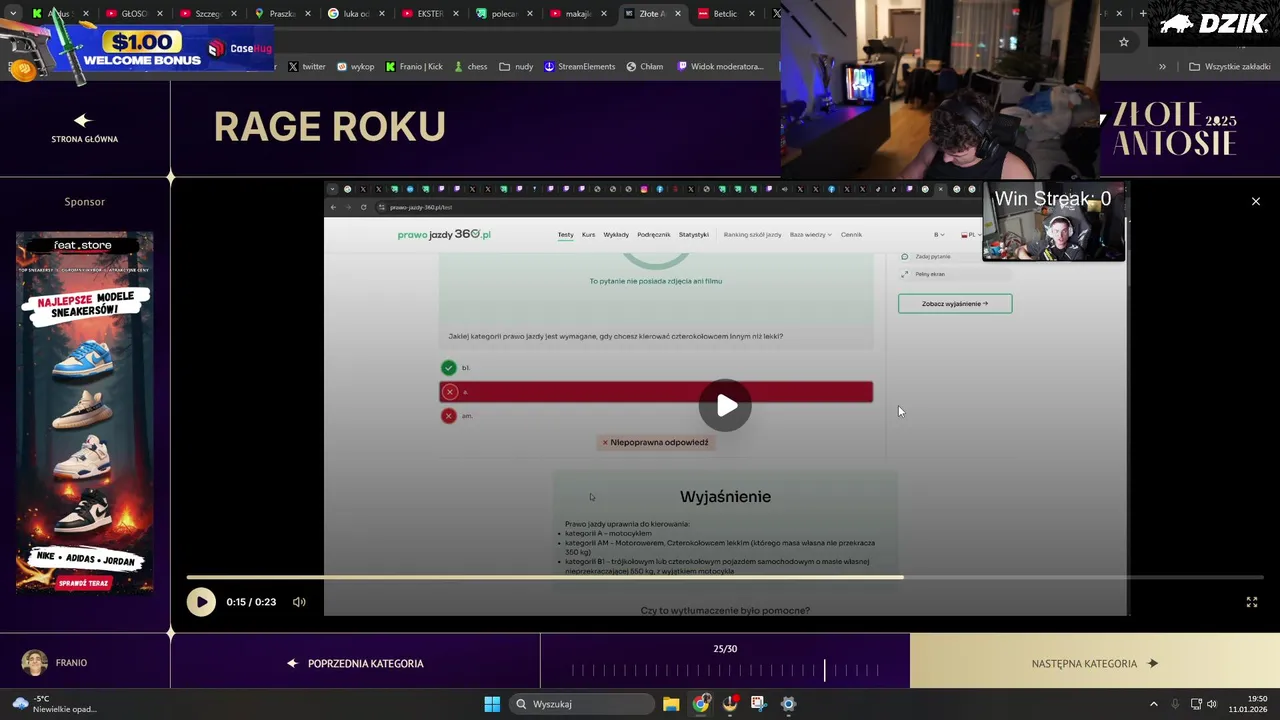
Task: Open the tab search dropdown arrow
Action: (13, 14)
